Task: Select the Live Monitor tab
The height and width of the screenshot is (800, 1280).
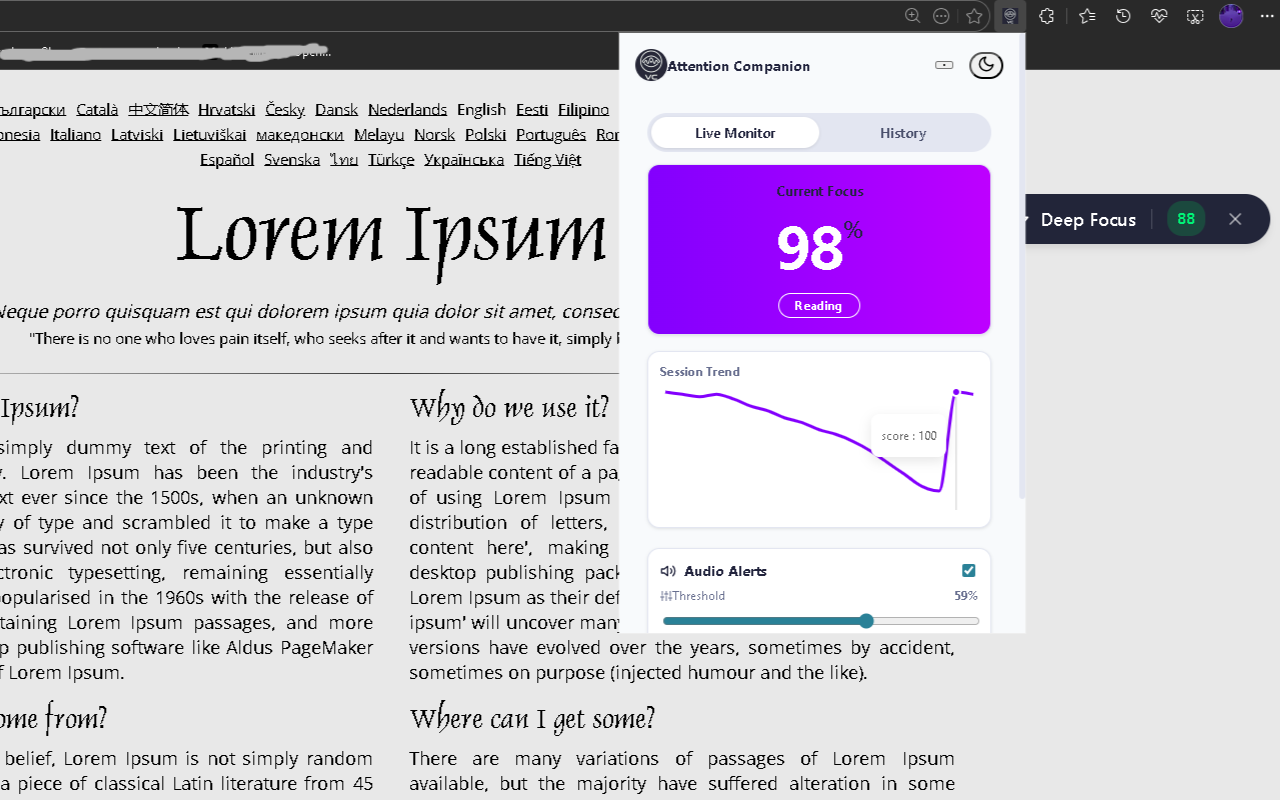Action: pyautogui.click(x=734, y=132)
